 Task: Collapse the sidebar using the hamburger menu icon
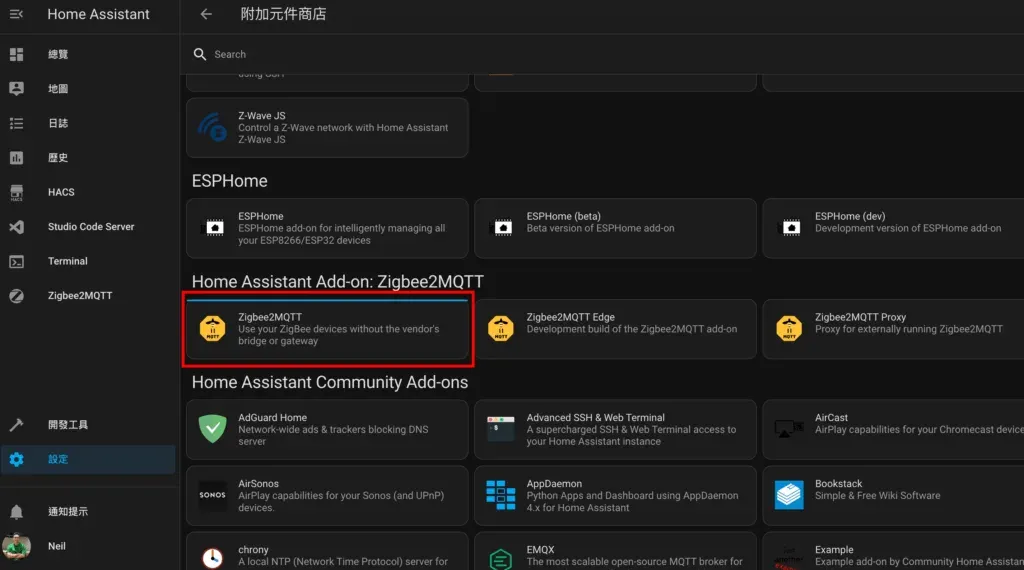tap(16, 14)
